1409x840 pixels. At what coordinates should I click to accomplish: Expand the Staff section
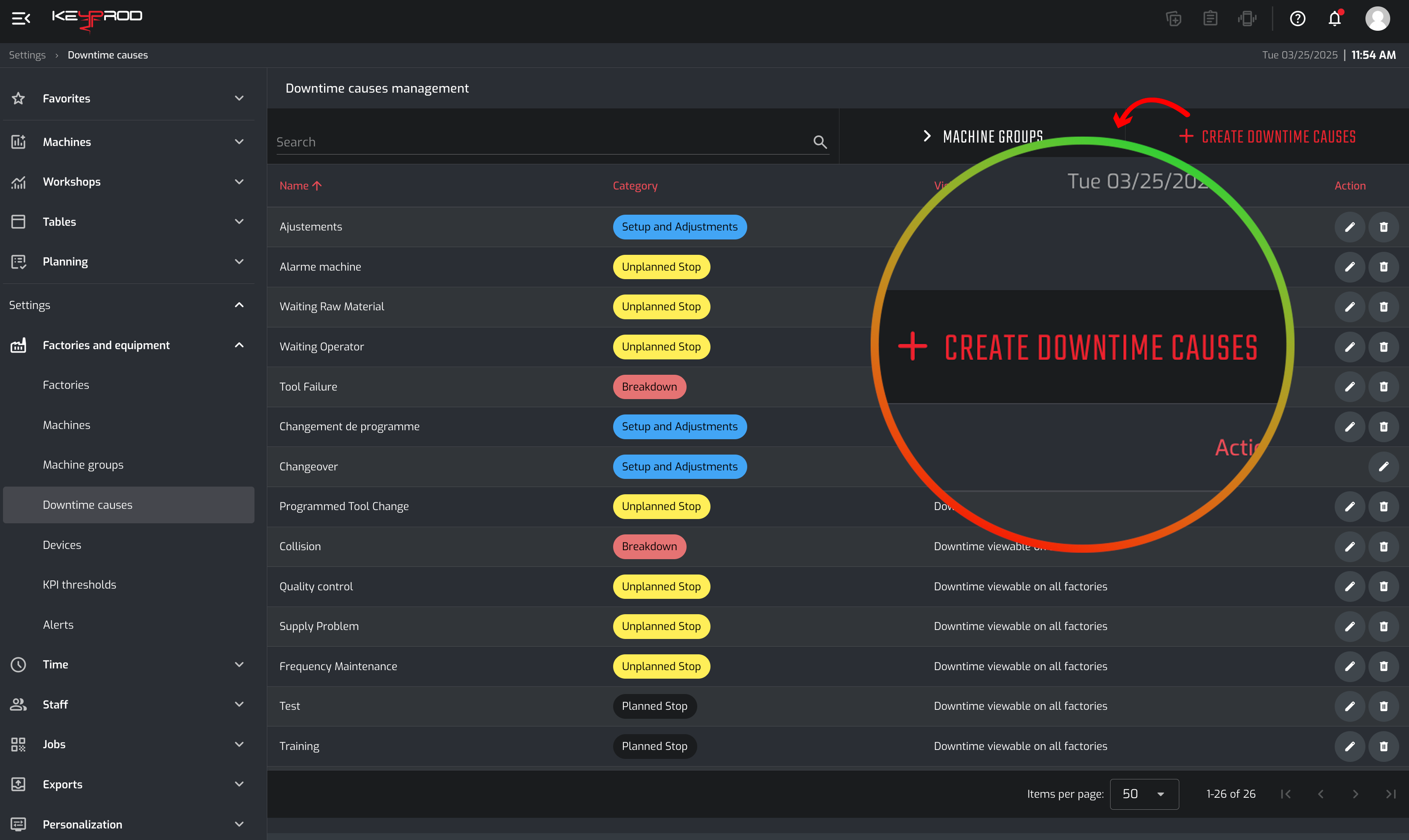129,705
